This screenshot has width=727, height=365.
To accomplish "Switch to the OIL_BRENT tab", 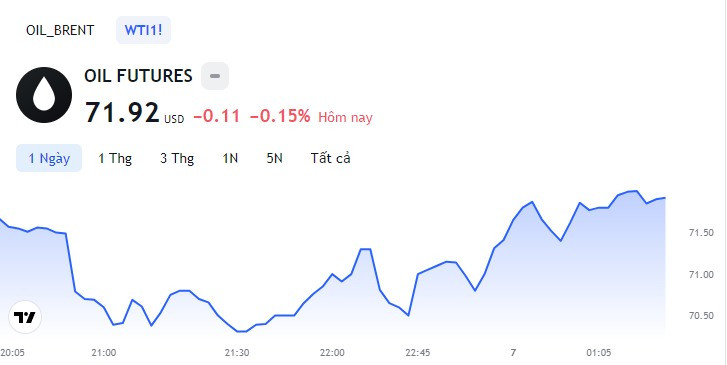I will coord(60,30).
